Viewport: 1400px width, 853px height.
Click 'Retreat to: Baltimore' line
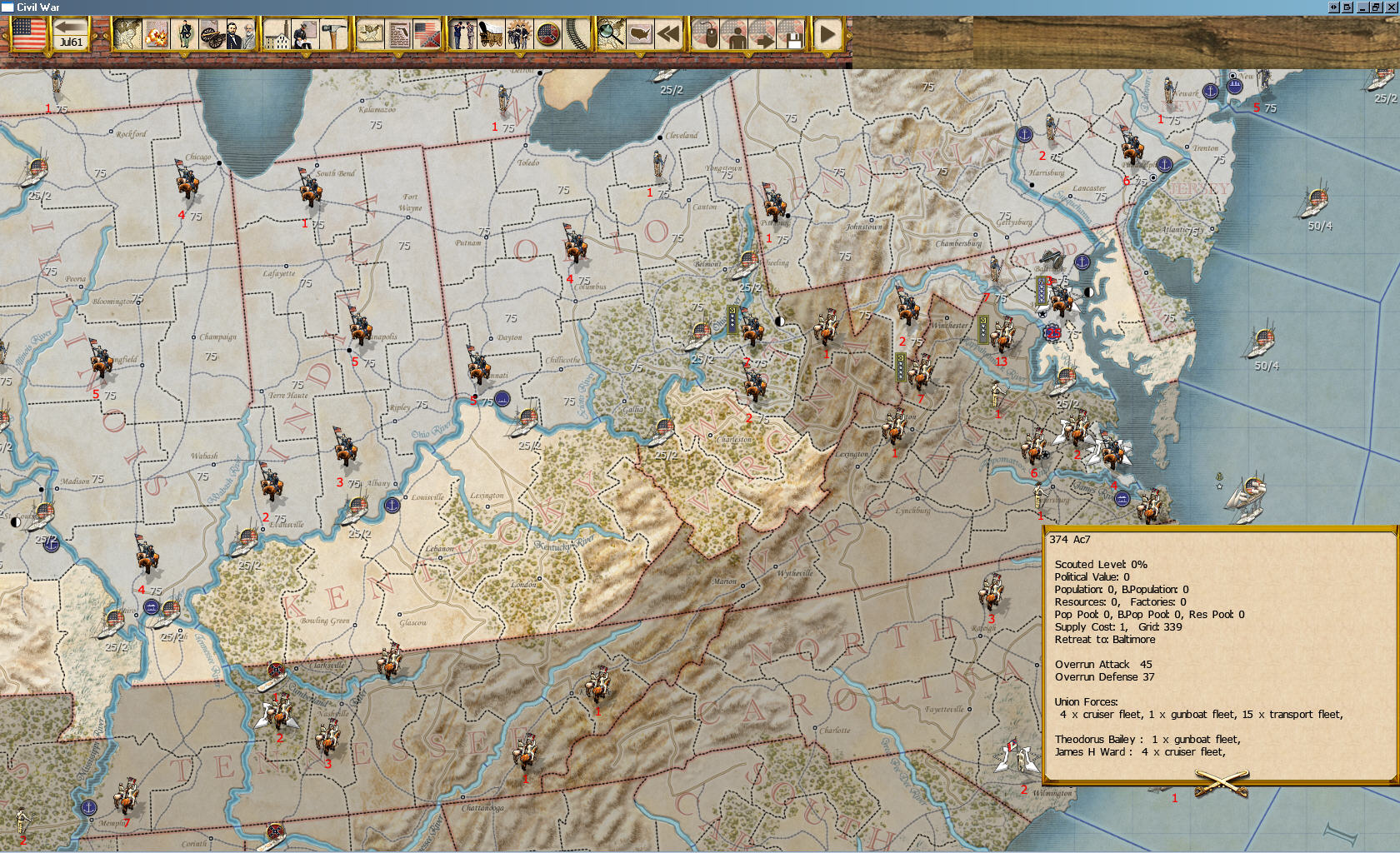(x=1105, y=640)
